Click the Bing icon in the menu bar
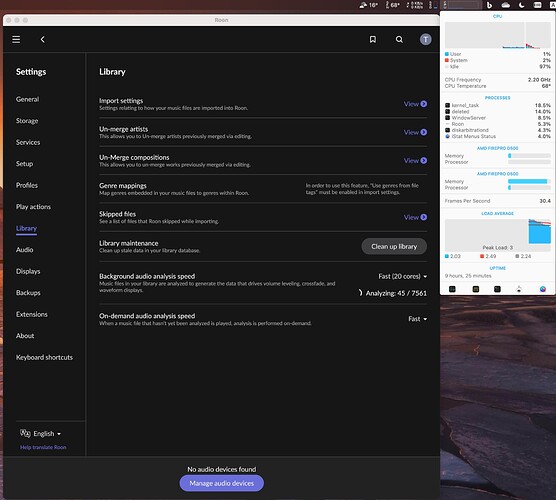 pyautogui.click(x=489, y=5)
